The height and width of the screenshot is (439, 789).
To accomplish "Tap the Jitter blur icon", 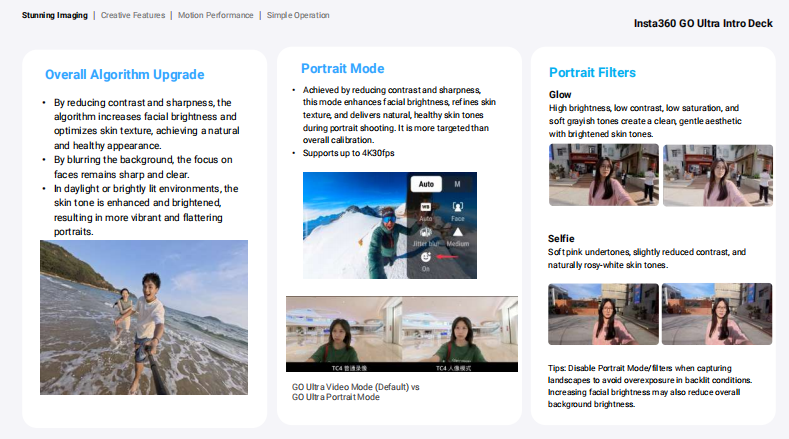I will 425,232.
